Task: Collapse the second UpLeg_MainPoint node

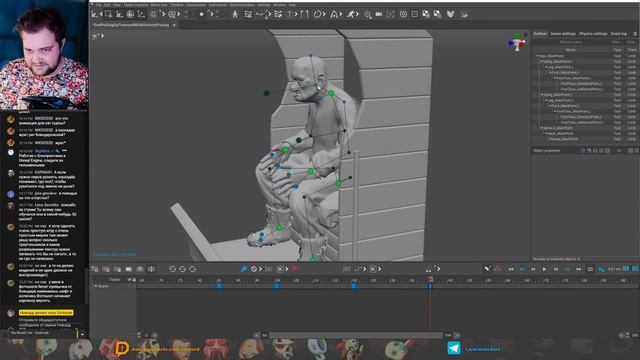Action: pos(542,95)
